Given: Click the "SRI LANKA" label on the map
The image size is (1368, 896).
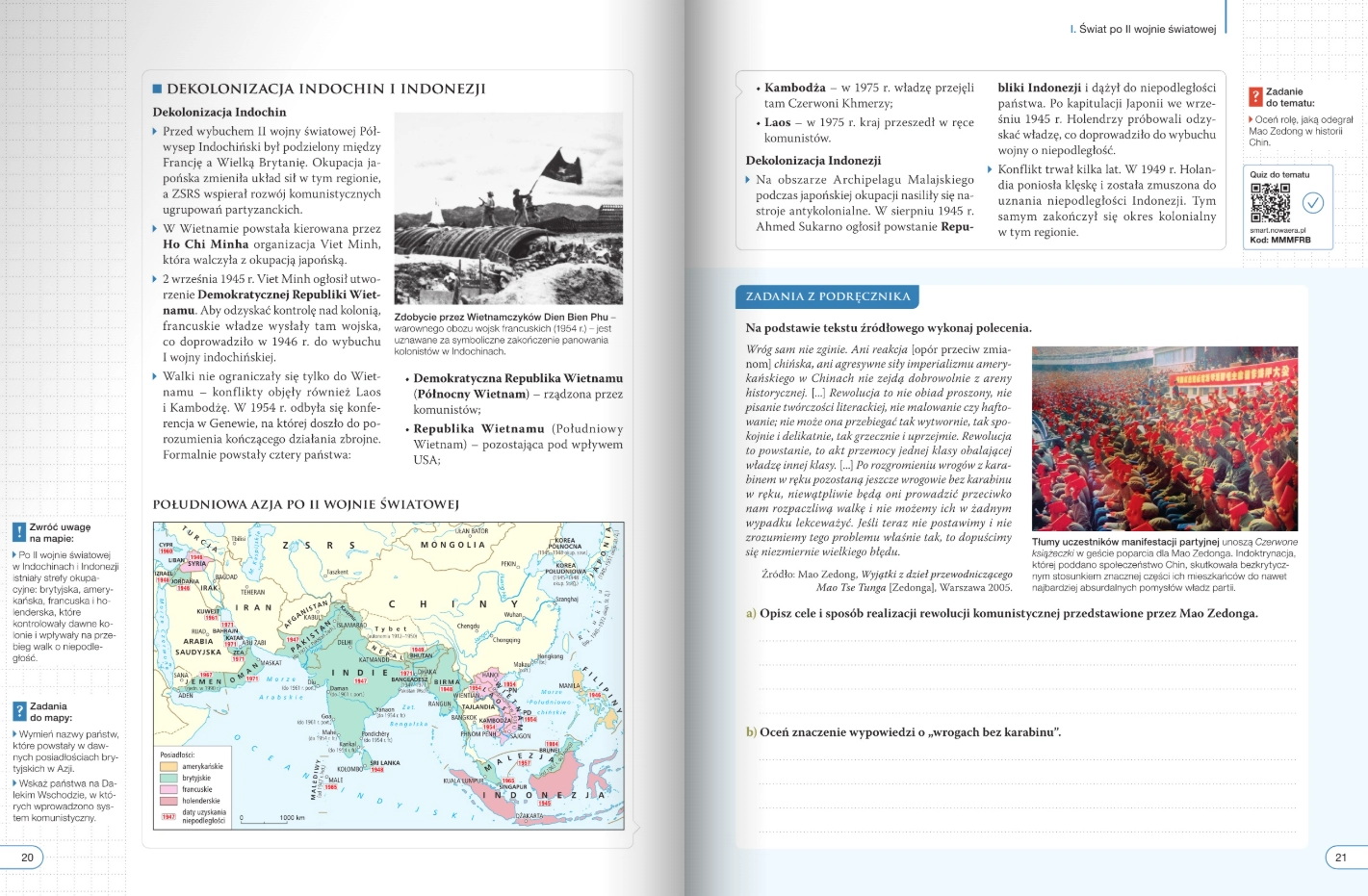Looking at the screenshot, I should (x=384, y=763).
